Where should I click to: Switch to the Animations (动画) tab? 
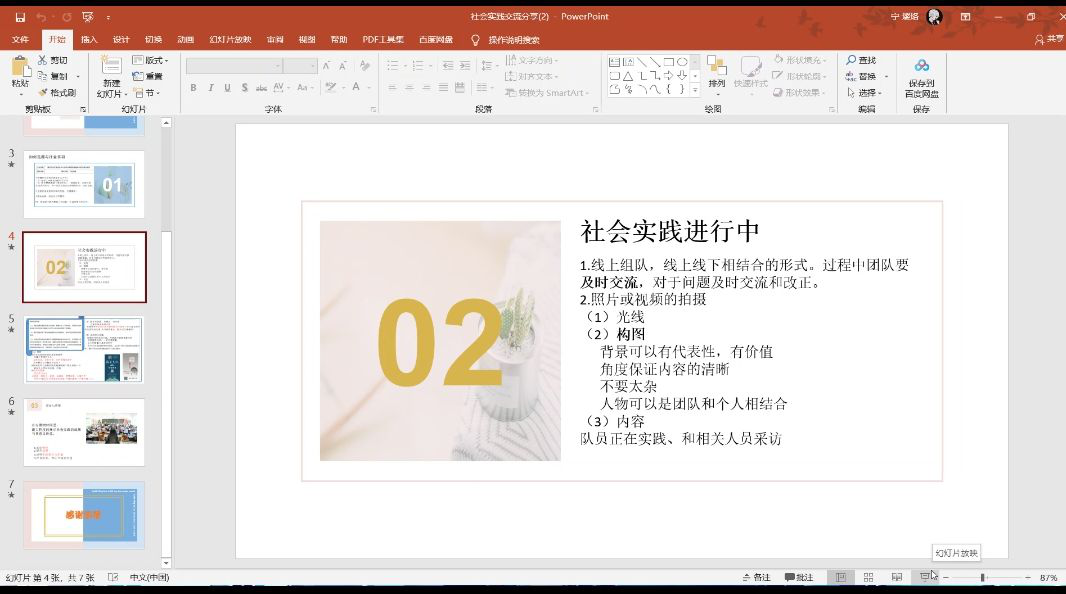tap(185, 39)
